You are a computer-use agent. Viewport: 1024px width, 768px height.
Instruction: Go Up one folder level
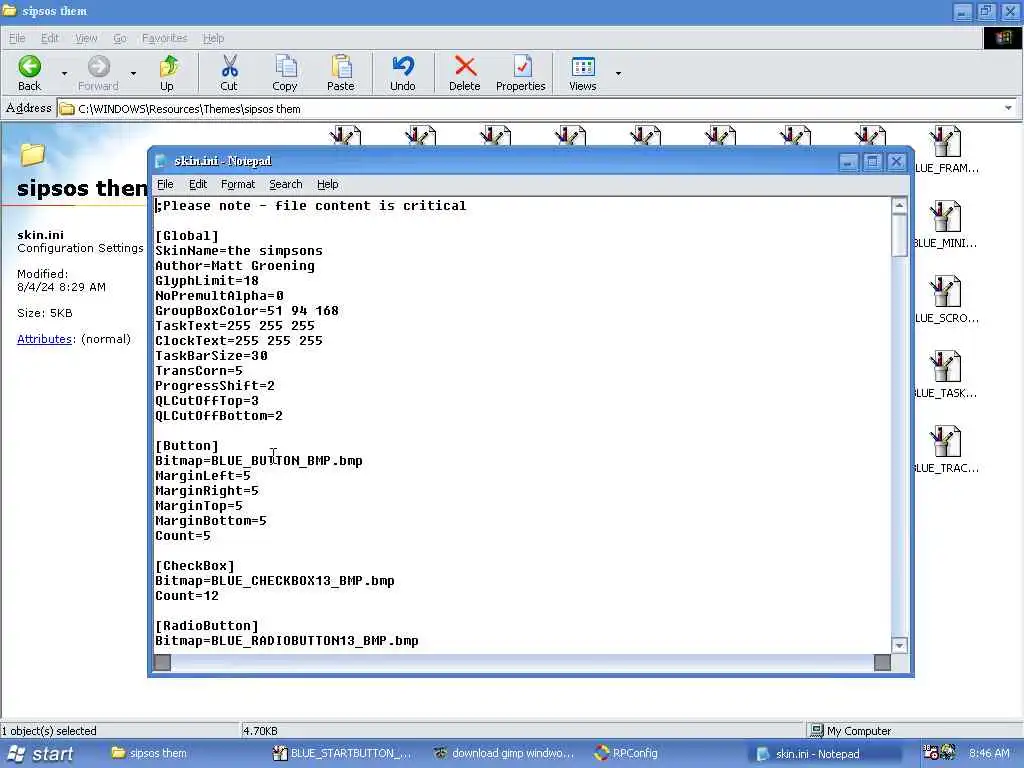(167, 72)
